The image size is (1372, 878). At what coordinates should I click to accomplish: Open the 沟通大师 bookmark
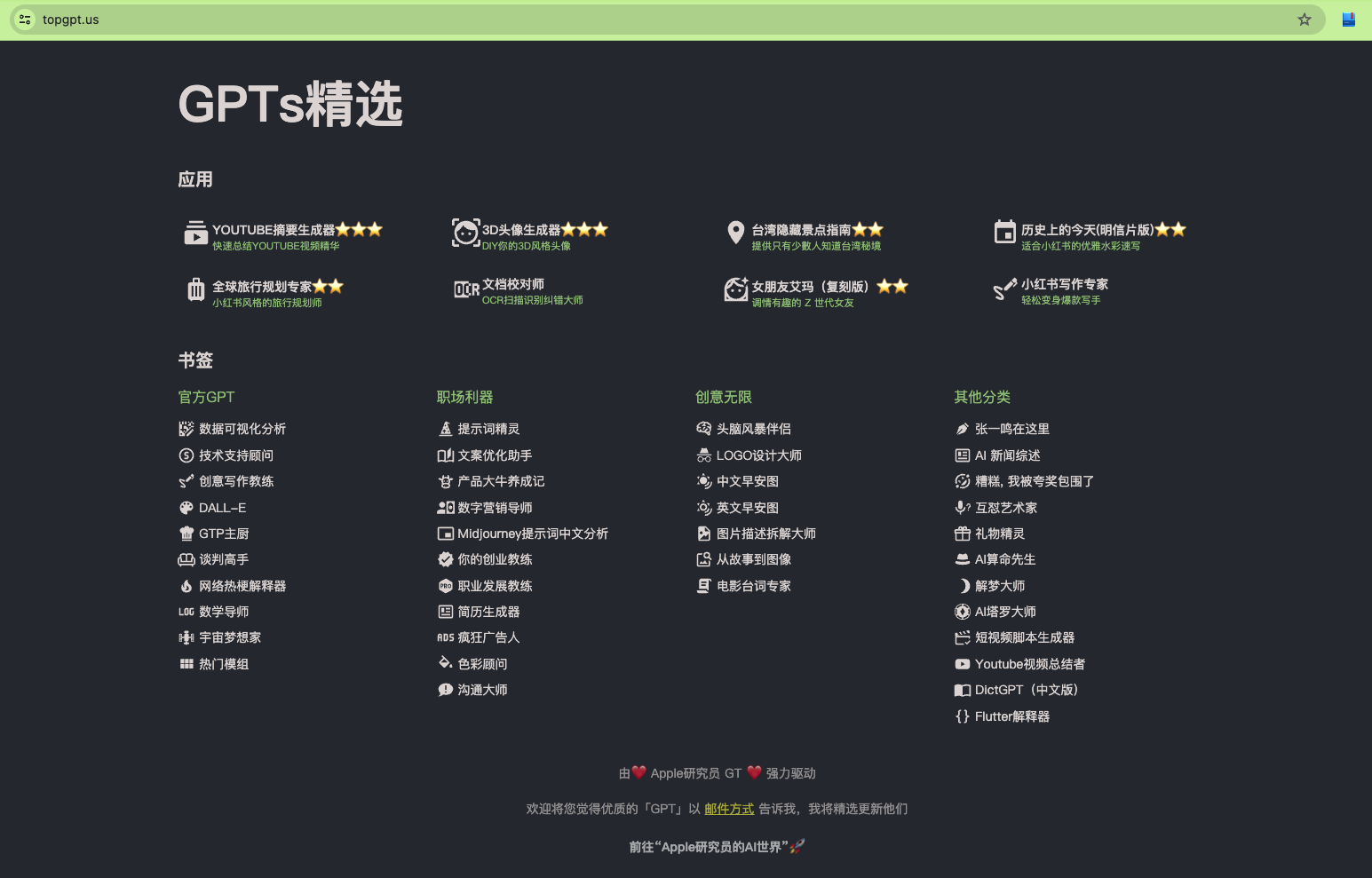pos(482,690)
